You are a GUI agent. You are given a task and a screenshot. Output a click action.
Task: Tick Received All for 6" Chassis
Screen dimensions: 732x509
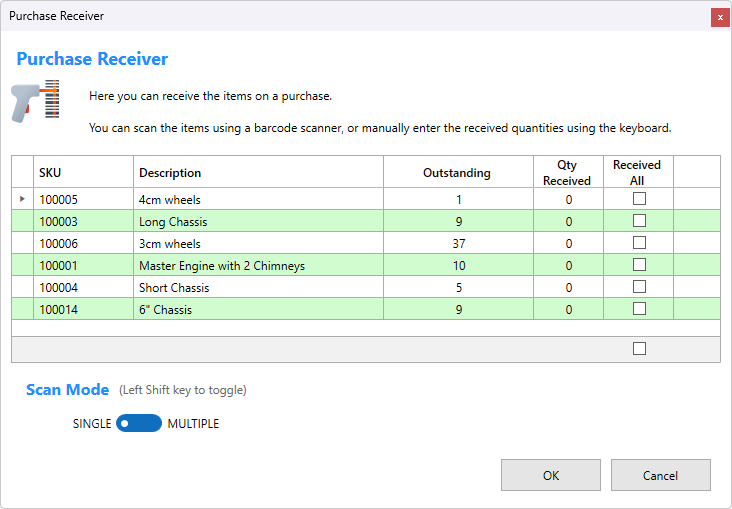(639, 309)
